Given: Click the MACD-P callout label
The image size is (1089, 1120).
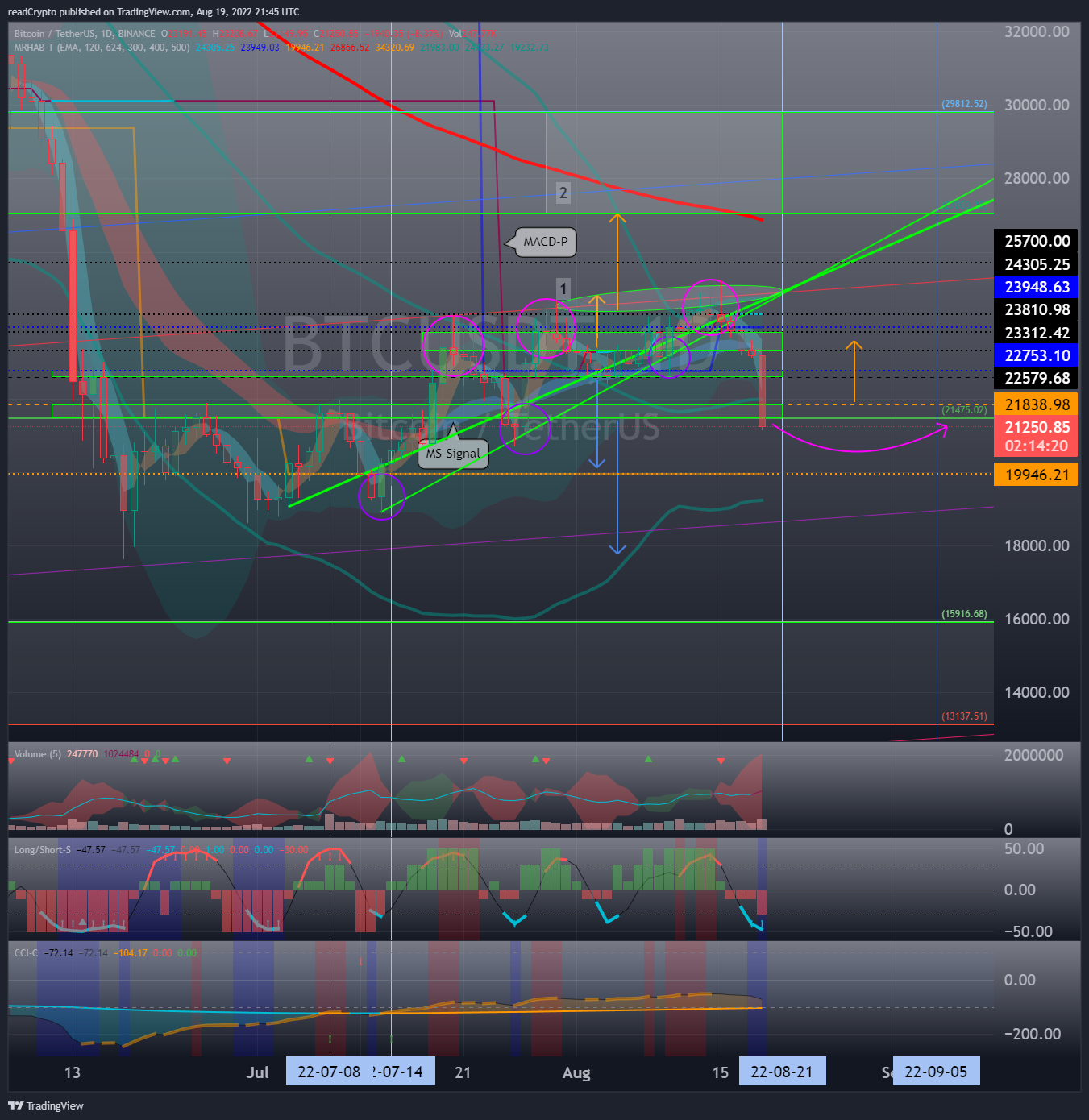Looking at the screenshot, I should pyautogui.click(x=546, y=242).
